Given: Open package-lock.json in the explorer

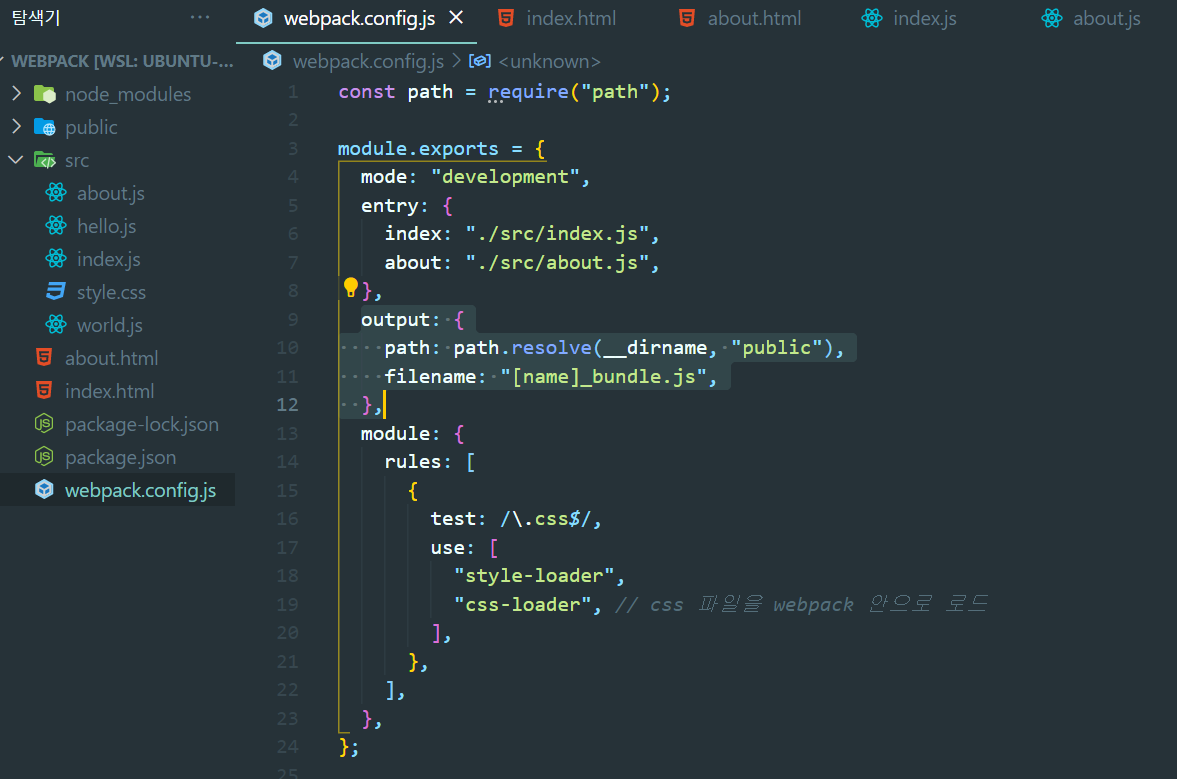Looking at the screenshot, I should (x=142, y=424).
